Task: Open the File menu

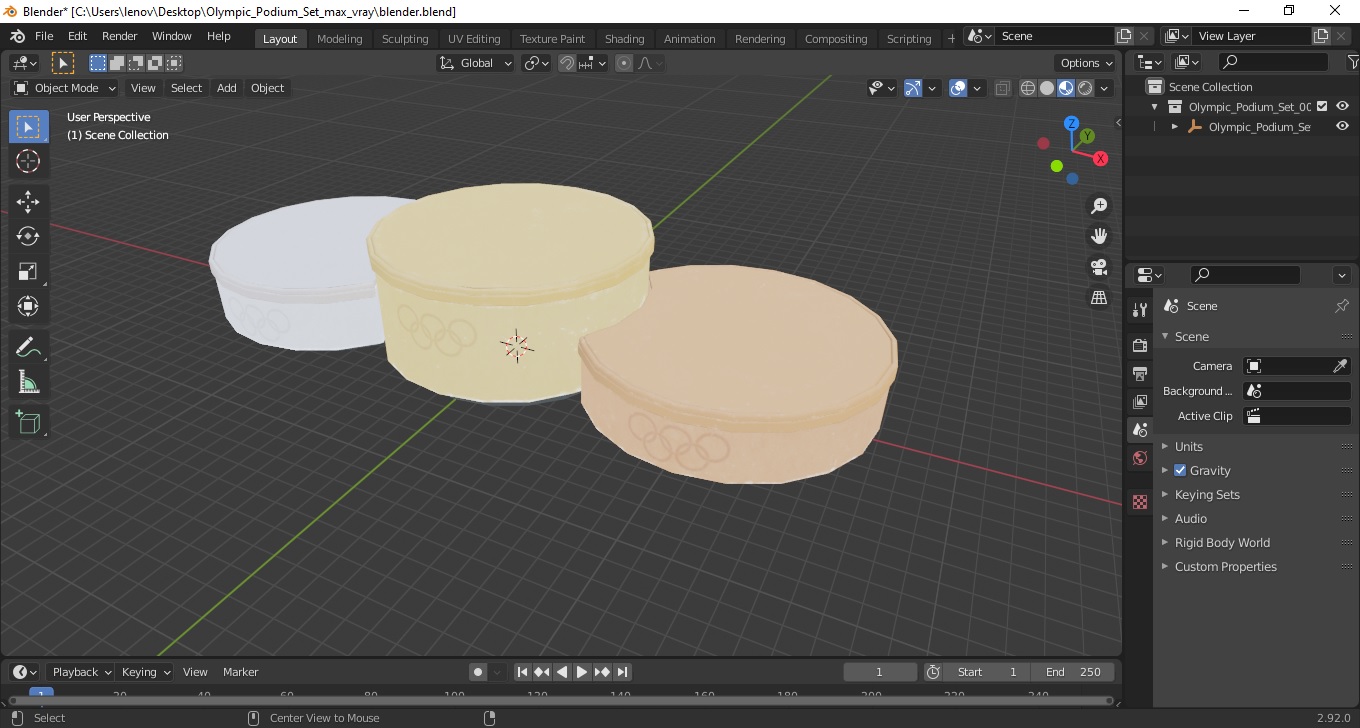Action: pyautogui.click(x=44, y=36)
